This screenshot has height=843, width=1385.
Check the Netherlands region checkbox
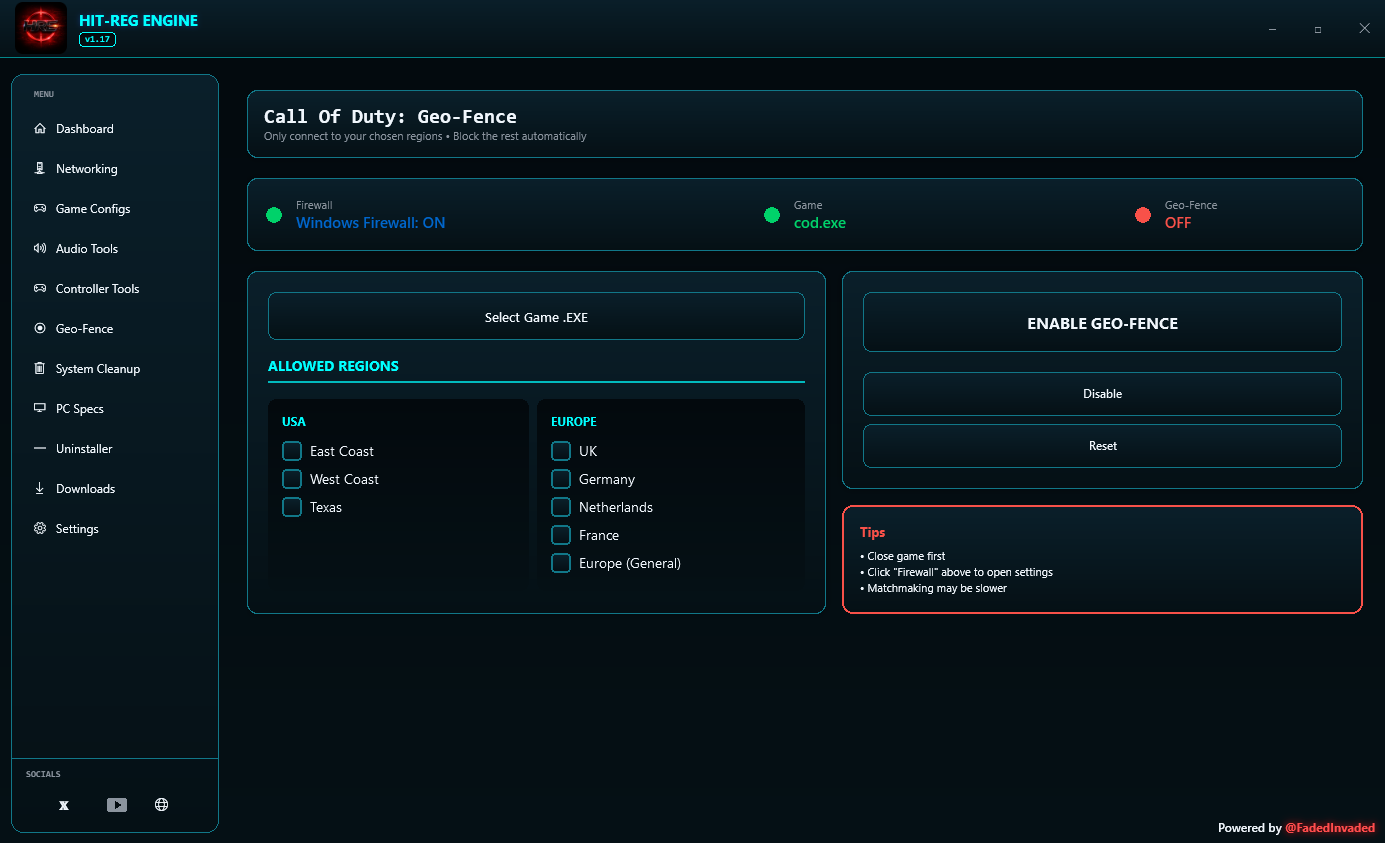pyautogui.click(x=561, y=507)
